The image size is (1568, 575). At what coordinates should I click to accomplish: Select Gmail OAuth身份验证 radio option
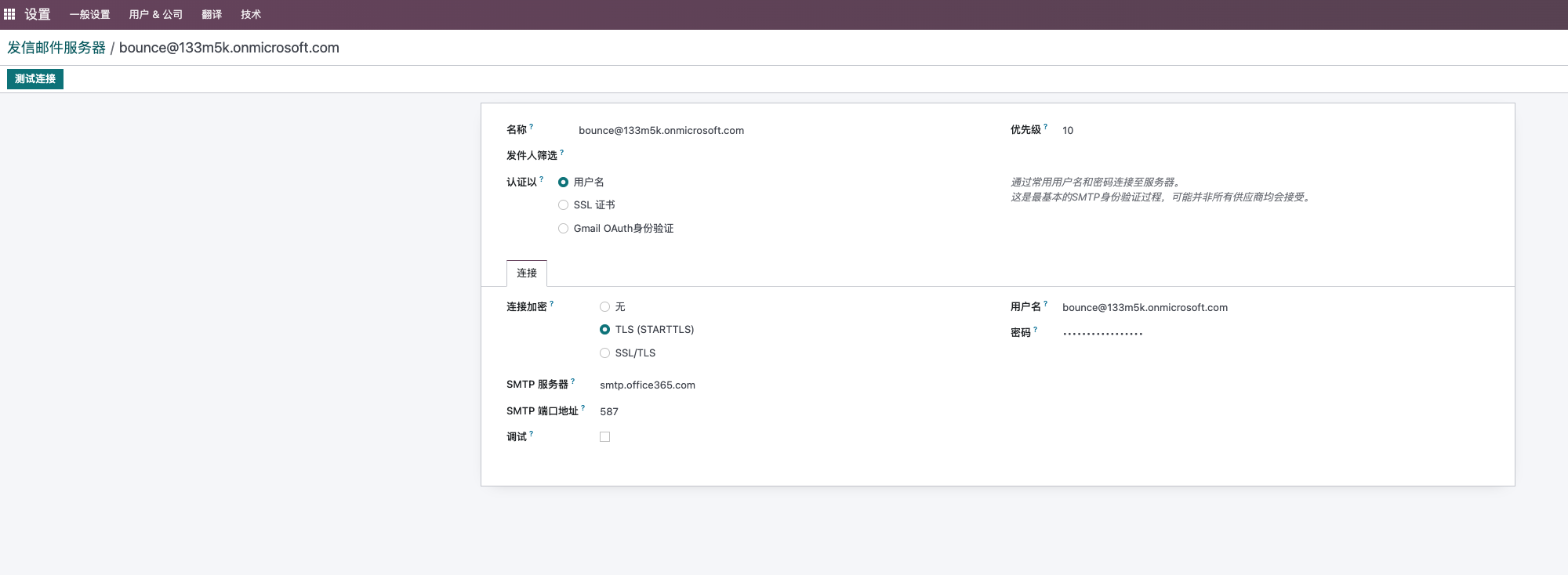(563, 229)
